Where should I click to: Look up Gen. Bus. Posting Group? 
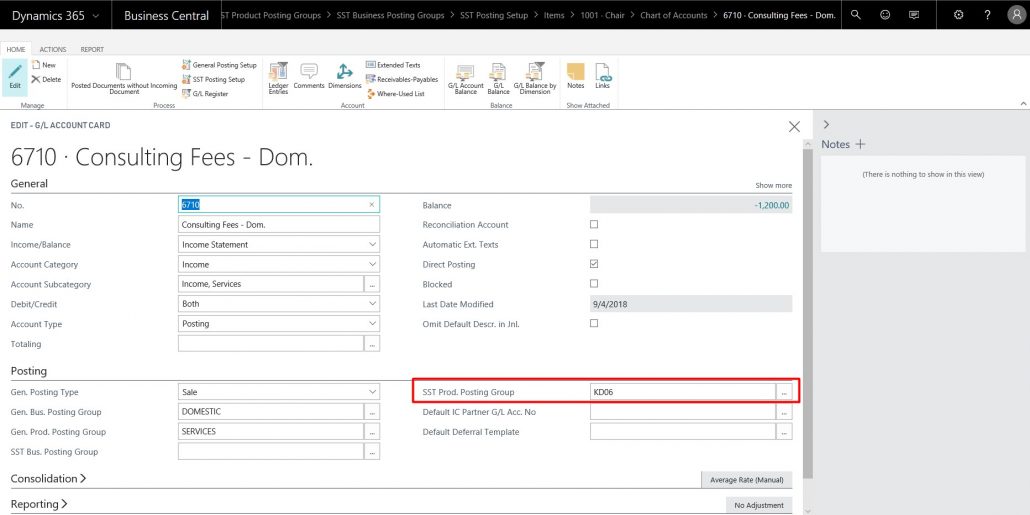tap(372, 412)
